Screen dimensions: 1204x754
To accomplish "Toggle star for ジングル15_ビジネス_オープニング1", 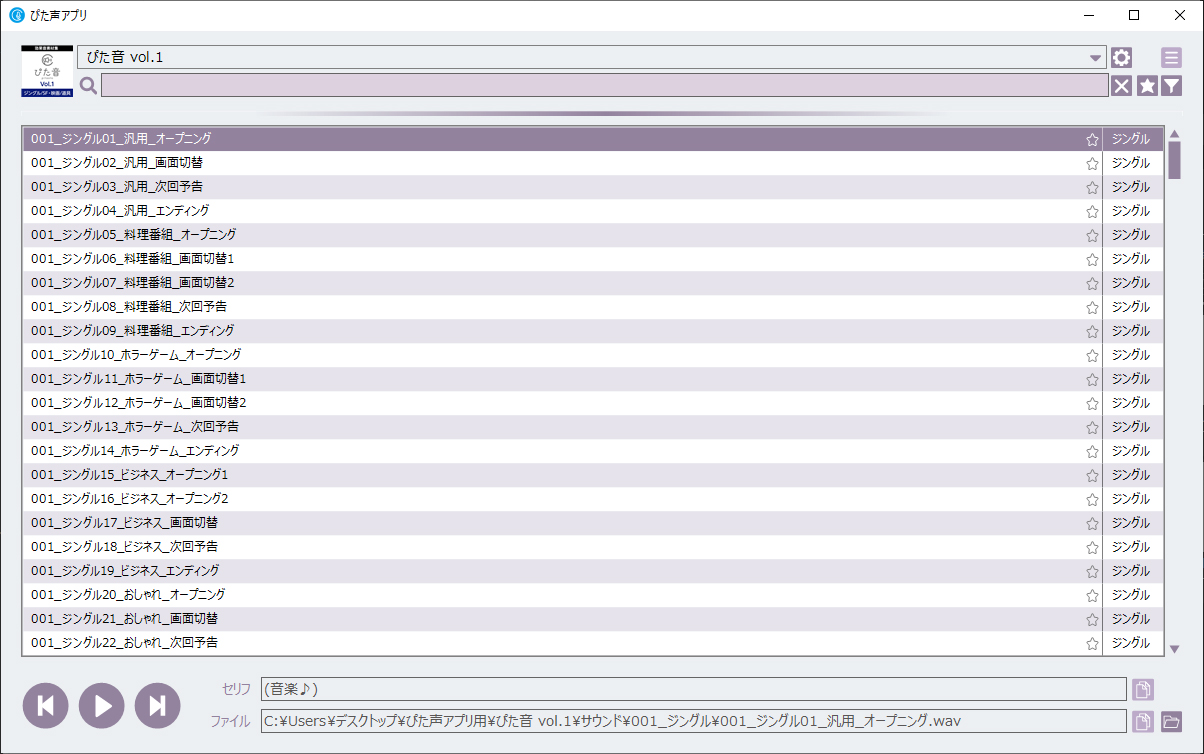I will [1092, 476].
